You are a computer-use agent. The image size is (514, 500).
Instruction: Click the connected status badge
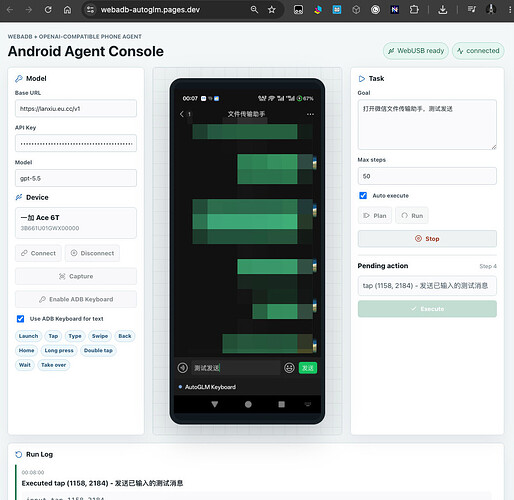coord(478,51)
